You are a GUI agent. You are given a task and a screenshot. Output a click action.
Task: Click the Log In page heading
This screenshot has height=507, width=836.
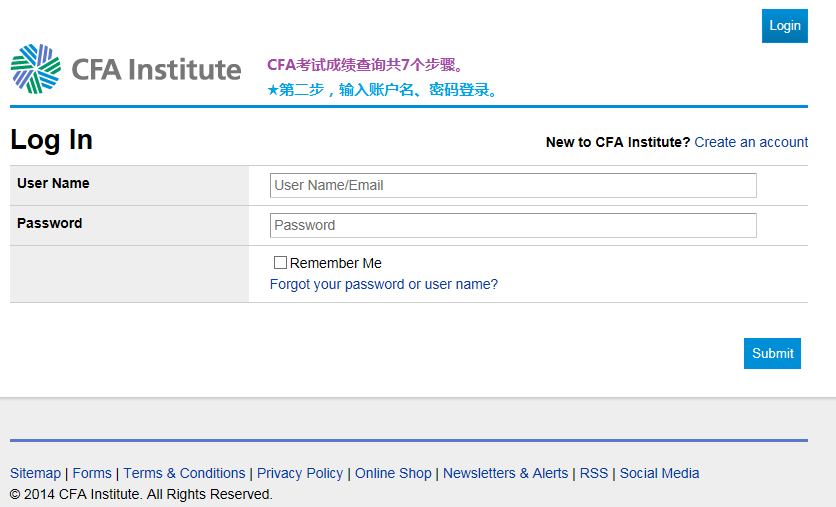point(51,140)
